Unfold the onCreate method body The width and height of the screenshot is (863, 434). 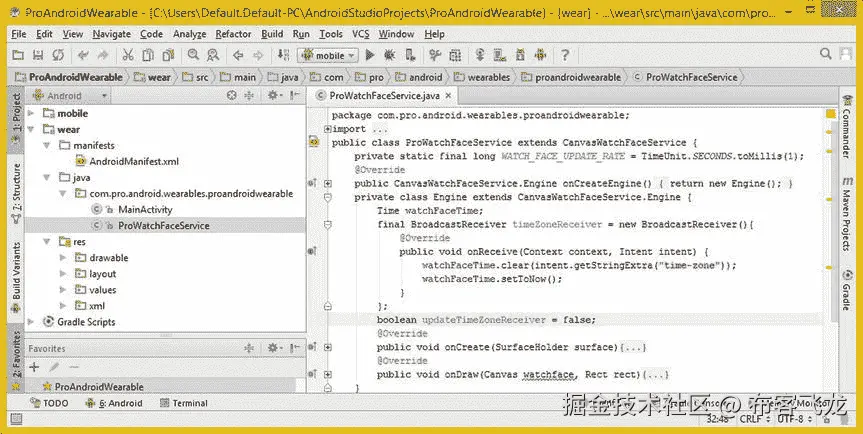pyautogui.click(x=327, y=347)
